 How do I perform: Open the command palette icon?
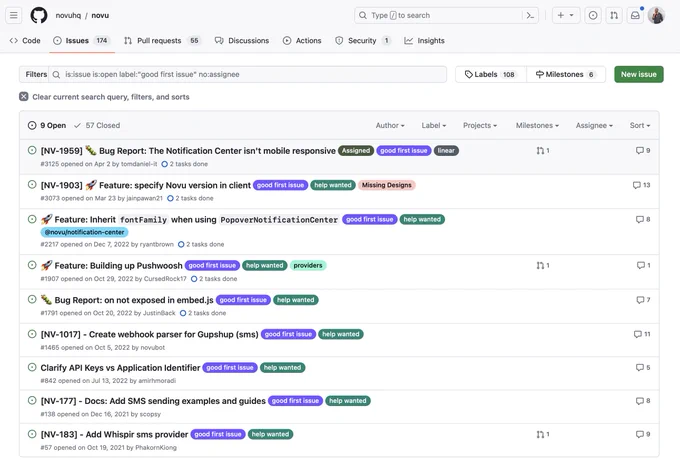530,15
